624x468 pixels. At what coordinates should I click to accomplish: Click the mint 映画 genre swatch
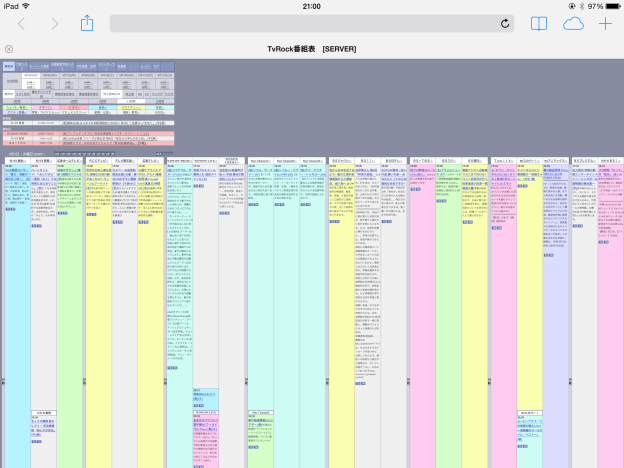[160, 107]
